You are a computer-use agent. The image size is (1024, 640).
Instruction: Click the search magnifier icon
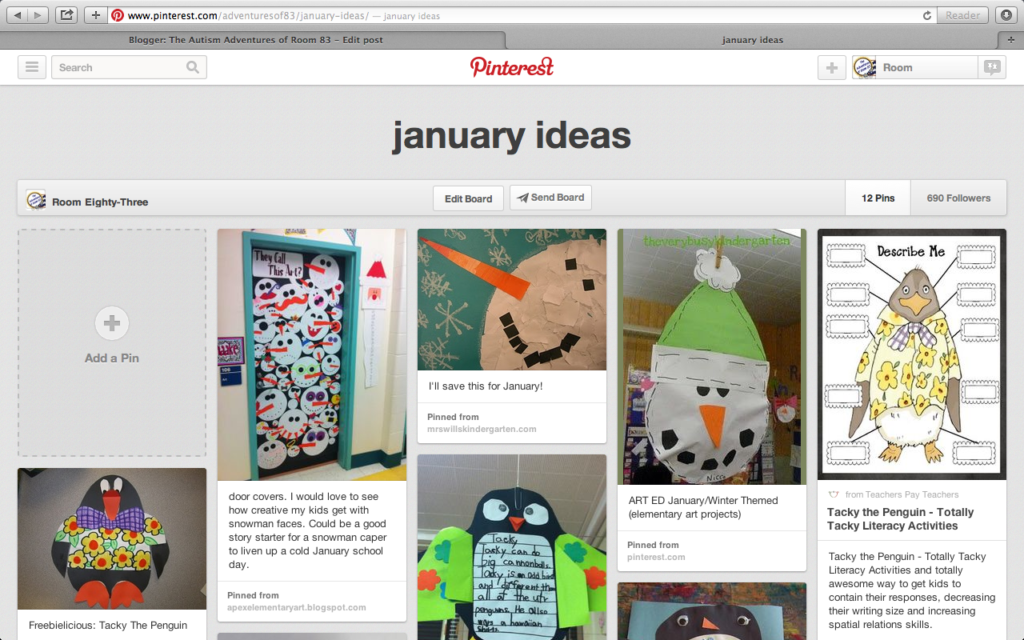click(x=192, y=67)
